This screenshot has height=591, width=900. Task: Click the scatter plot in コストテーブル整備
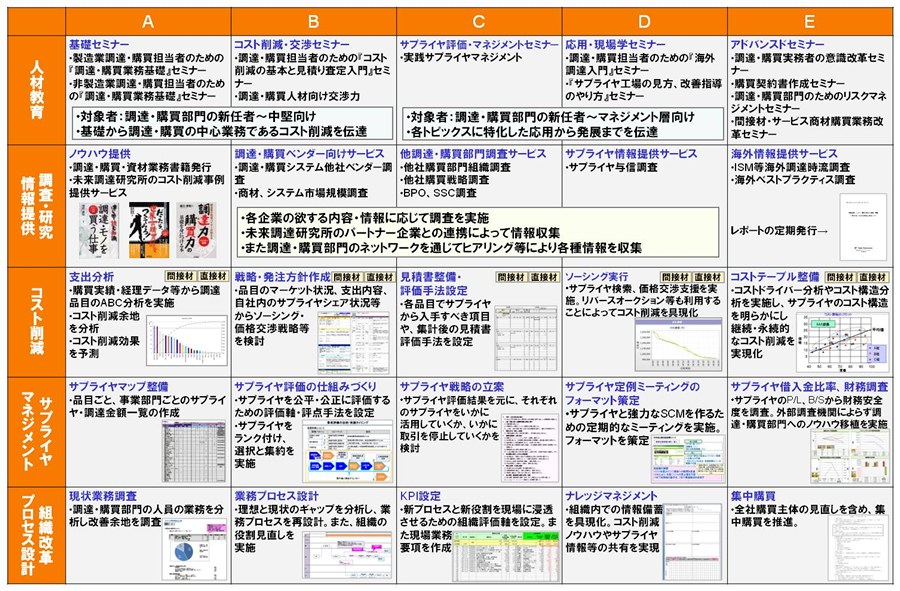844,341
